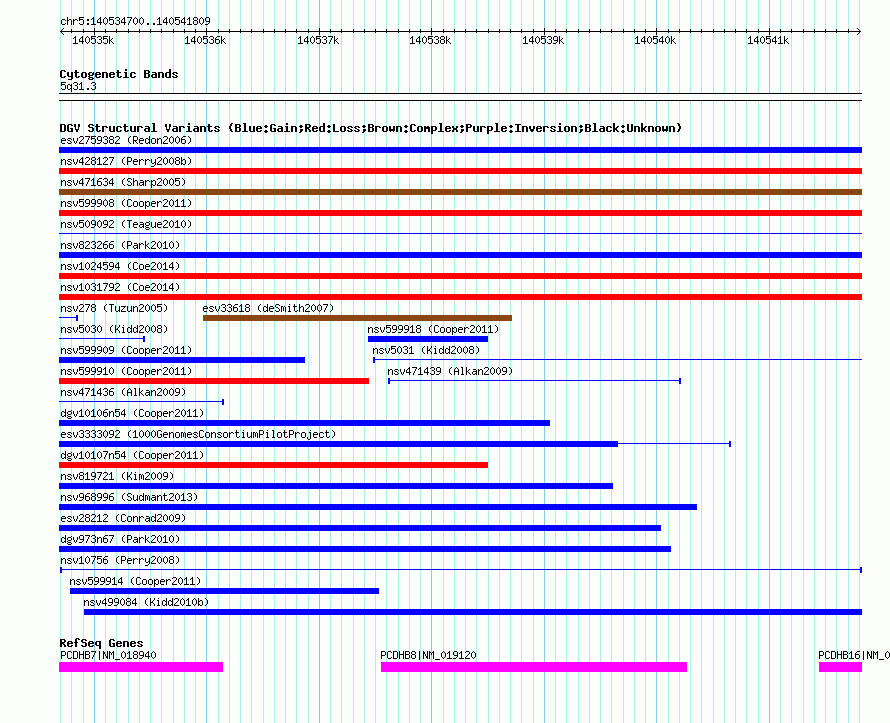
Task: Click the PCDHB7|NM_018940 gene bar
Action: 141,667
